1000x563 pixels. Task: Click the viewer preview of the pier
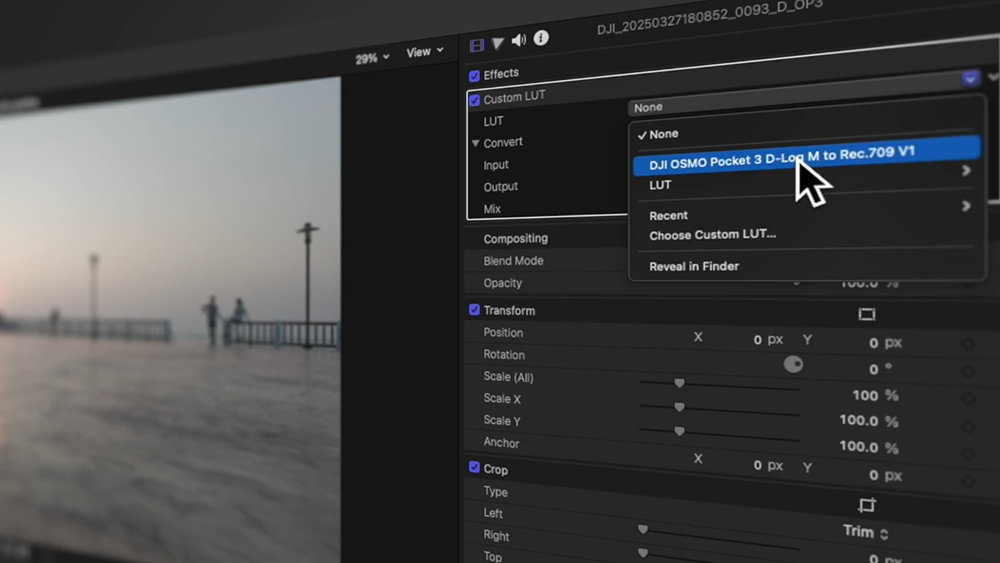(x=170, y=319)
